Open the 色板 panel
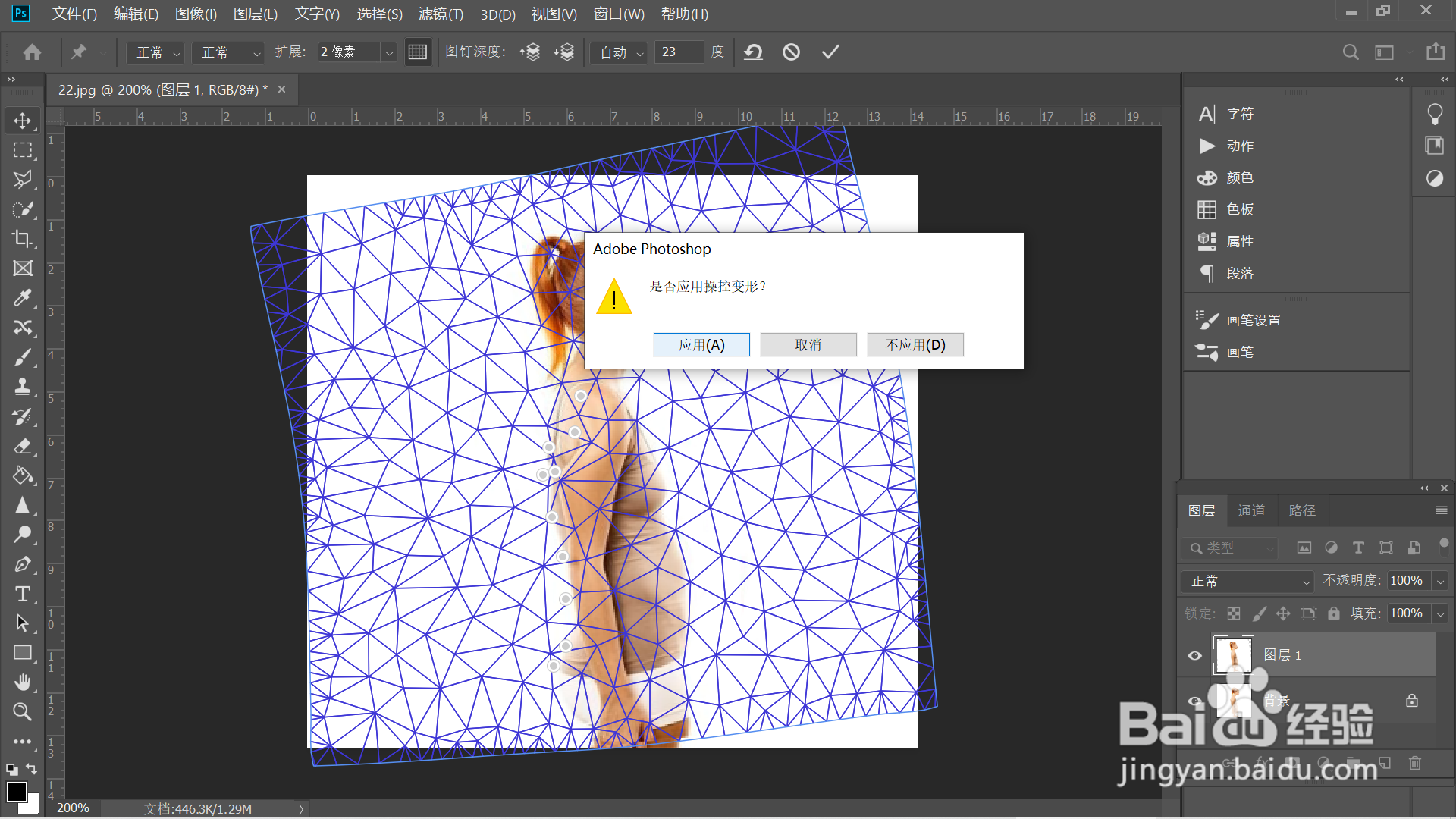Viewport: 1456px width, 819px height. coord(1226,209)
